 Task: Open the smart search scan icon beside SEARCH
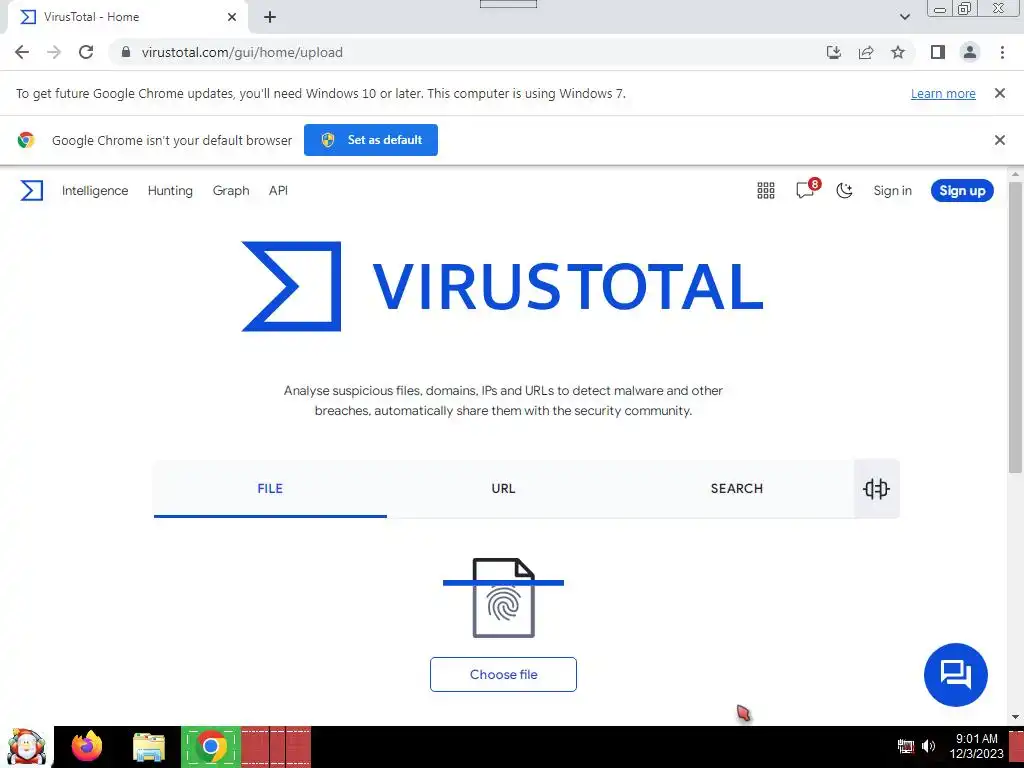[x=876, y=488]
